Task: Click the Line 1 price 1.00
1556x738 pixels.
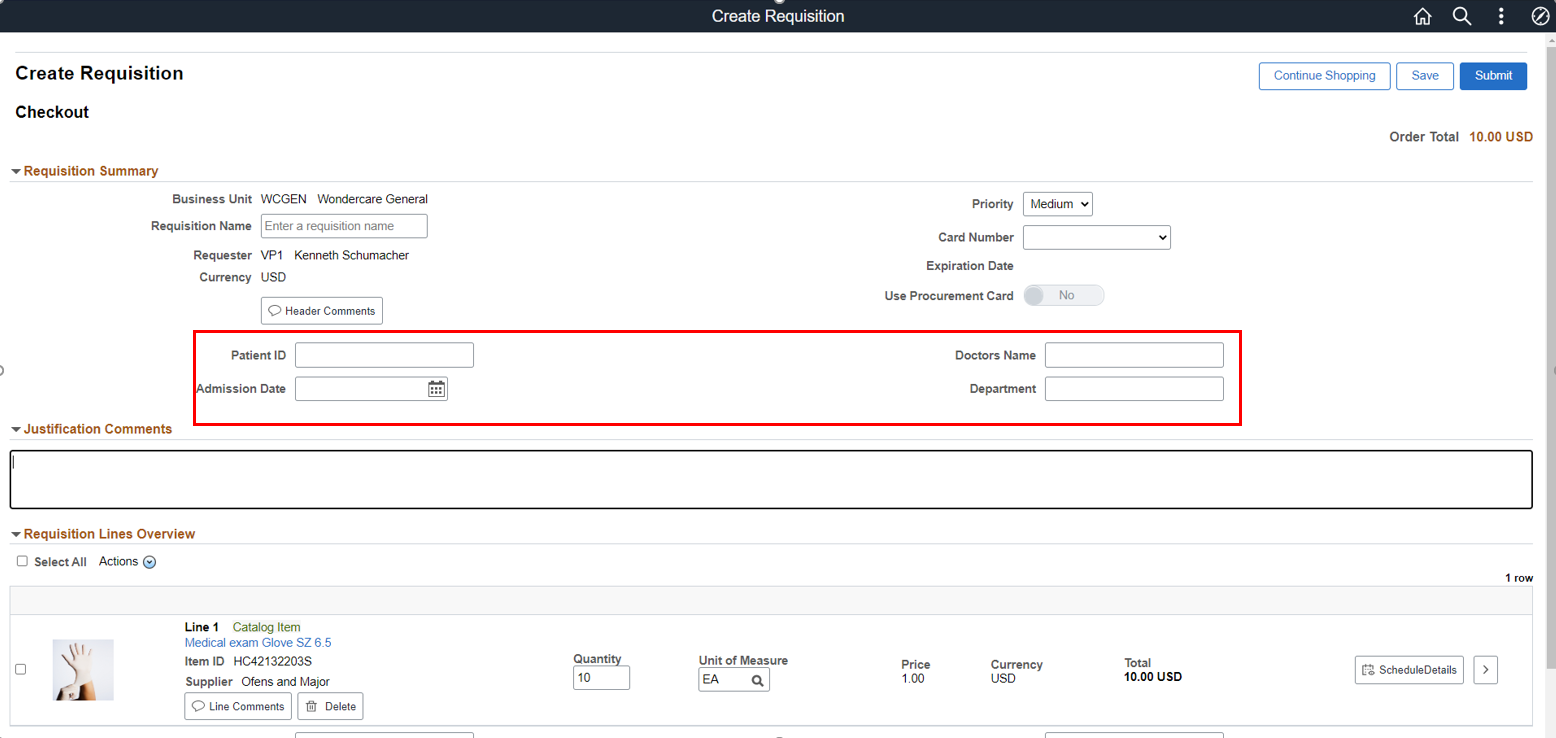Action: (913, 678)
